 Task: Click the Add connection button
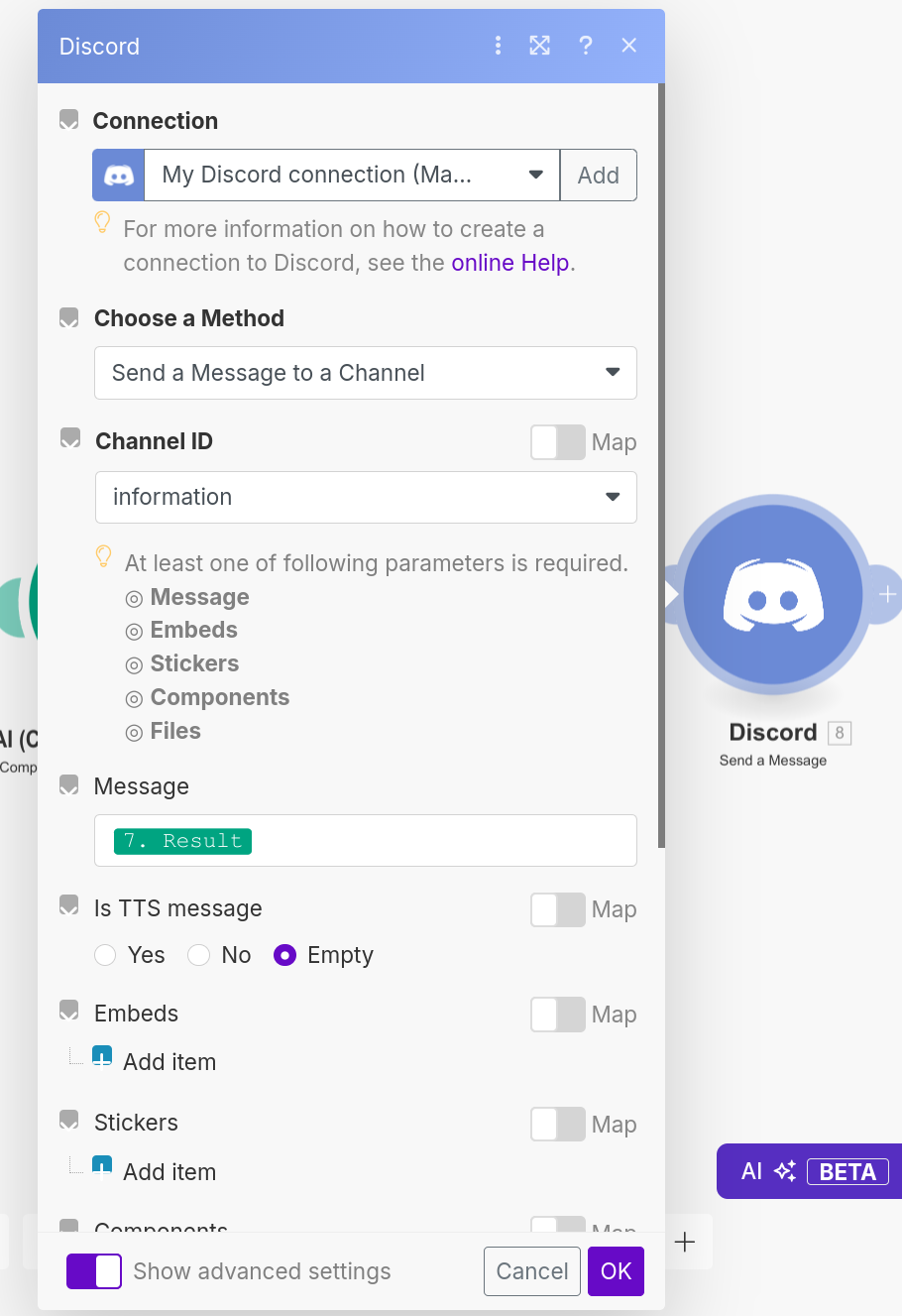(x=599, y=176)
